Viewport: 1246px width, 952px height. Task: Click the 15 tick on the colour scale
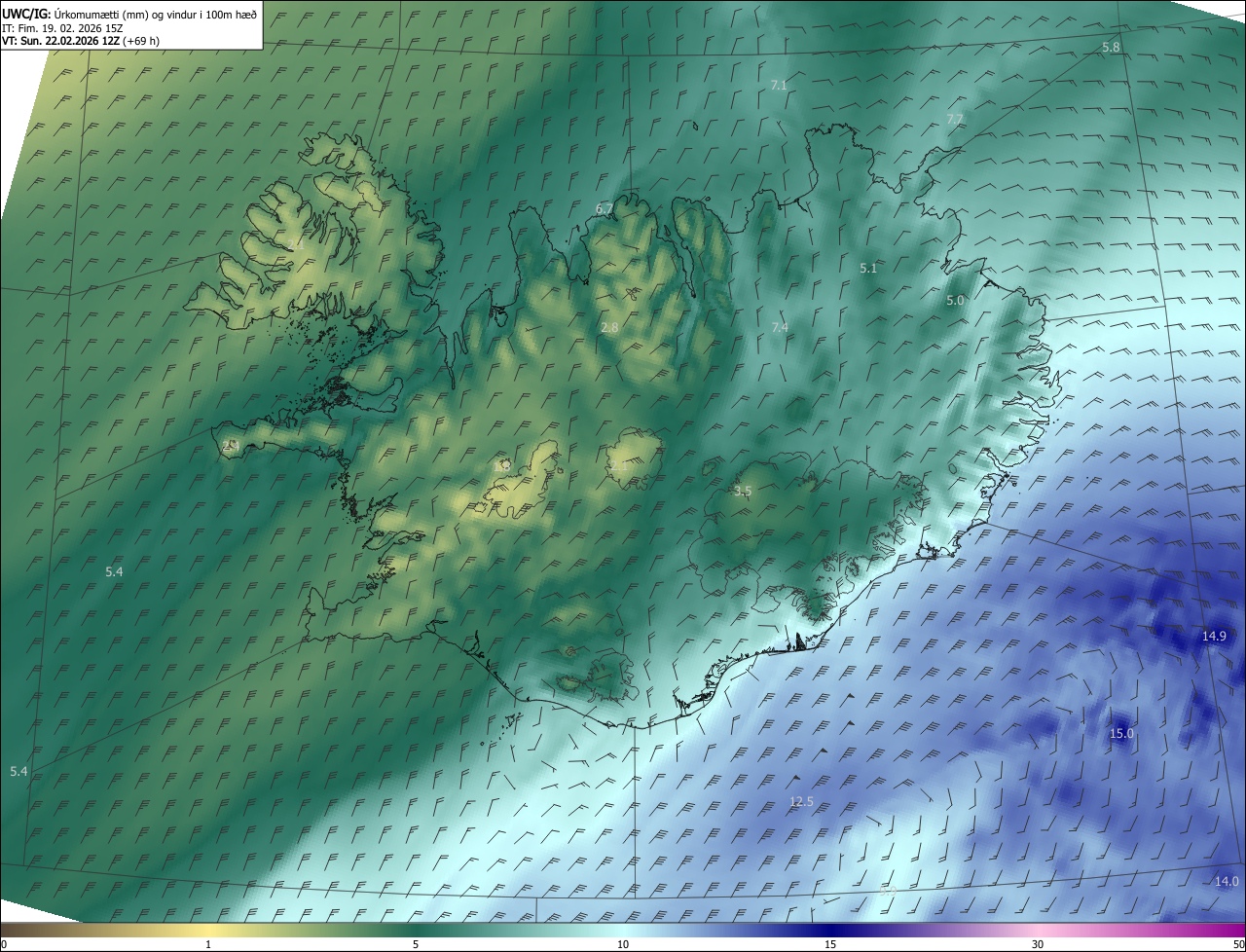[830, 944]
